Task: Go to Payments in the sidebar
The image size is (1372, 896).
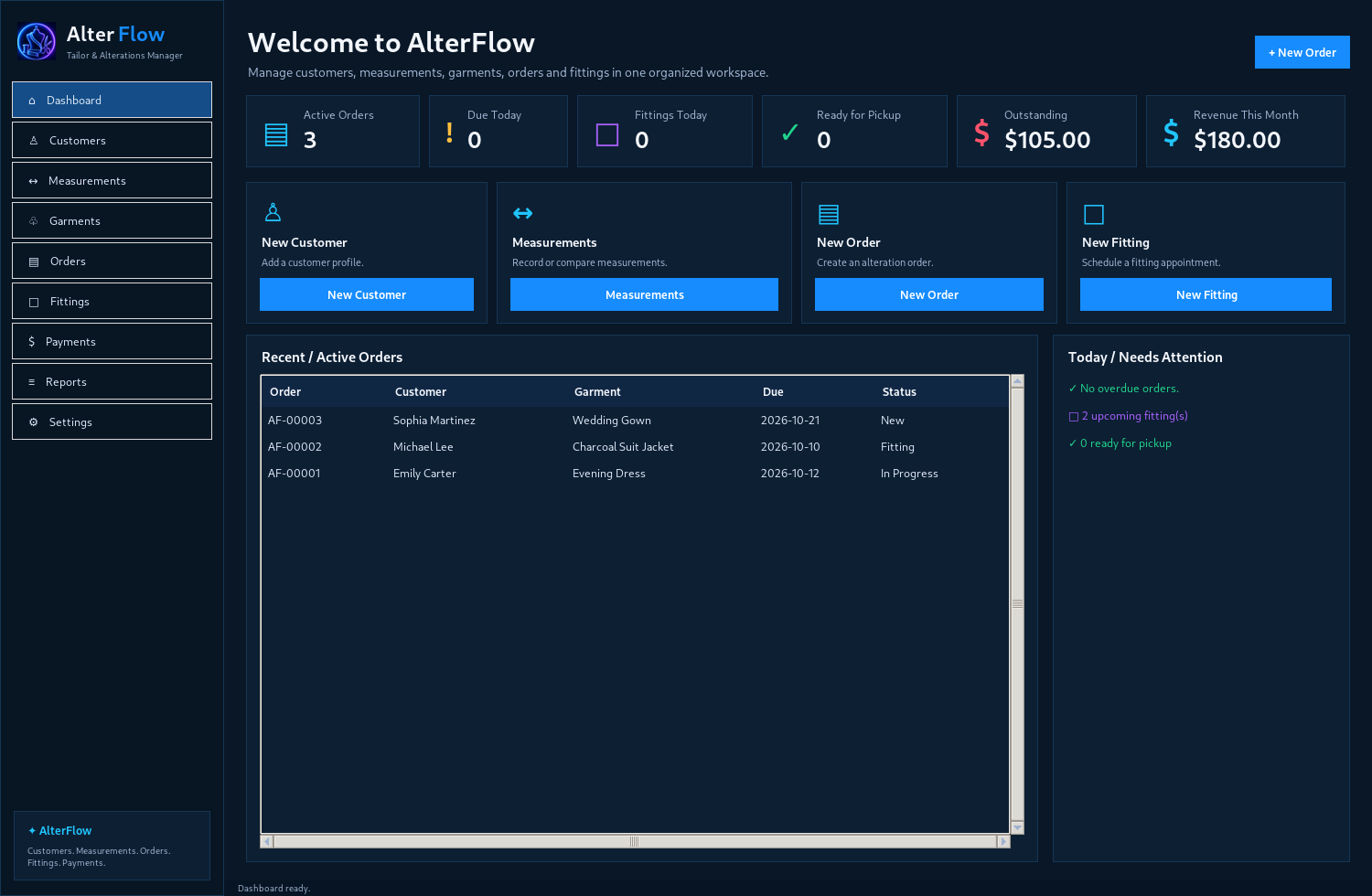Action: 112,341
